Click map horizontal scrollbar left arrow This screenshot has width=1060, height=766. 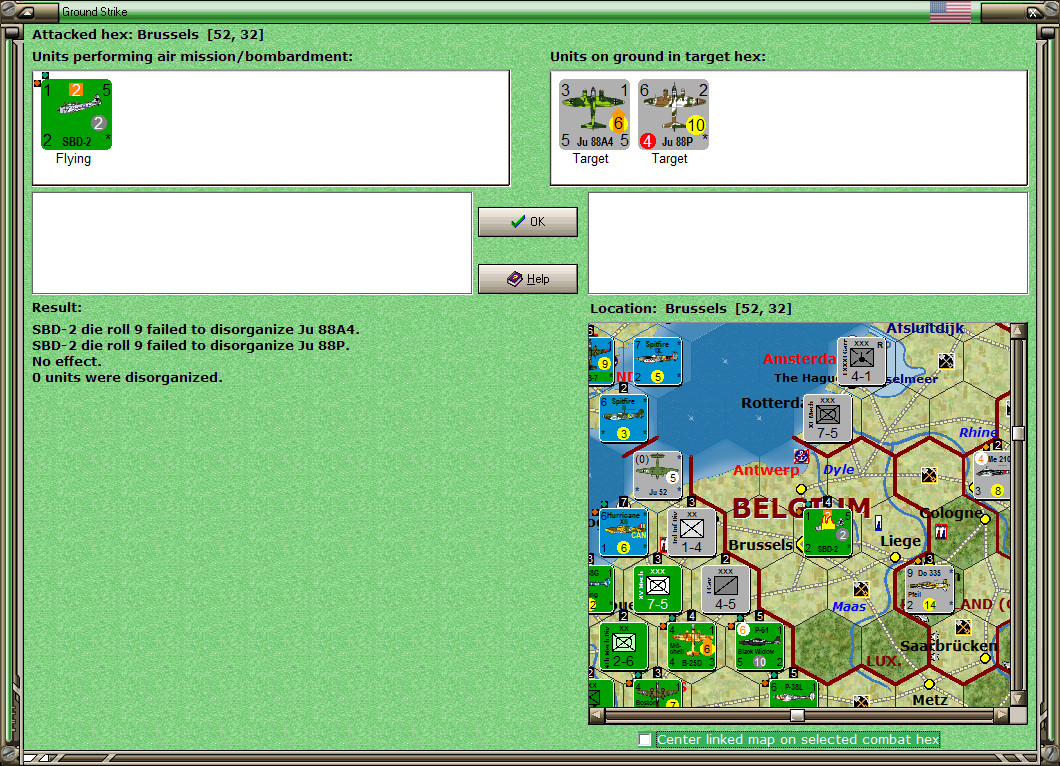[596, 715]
